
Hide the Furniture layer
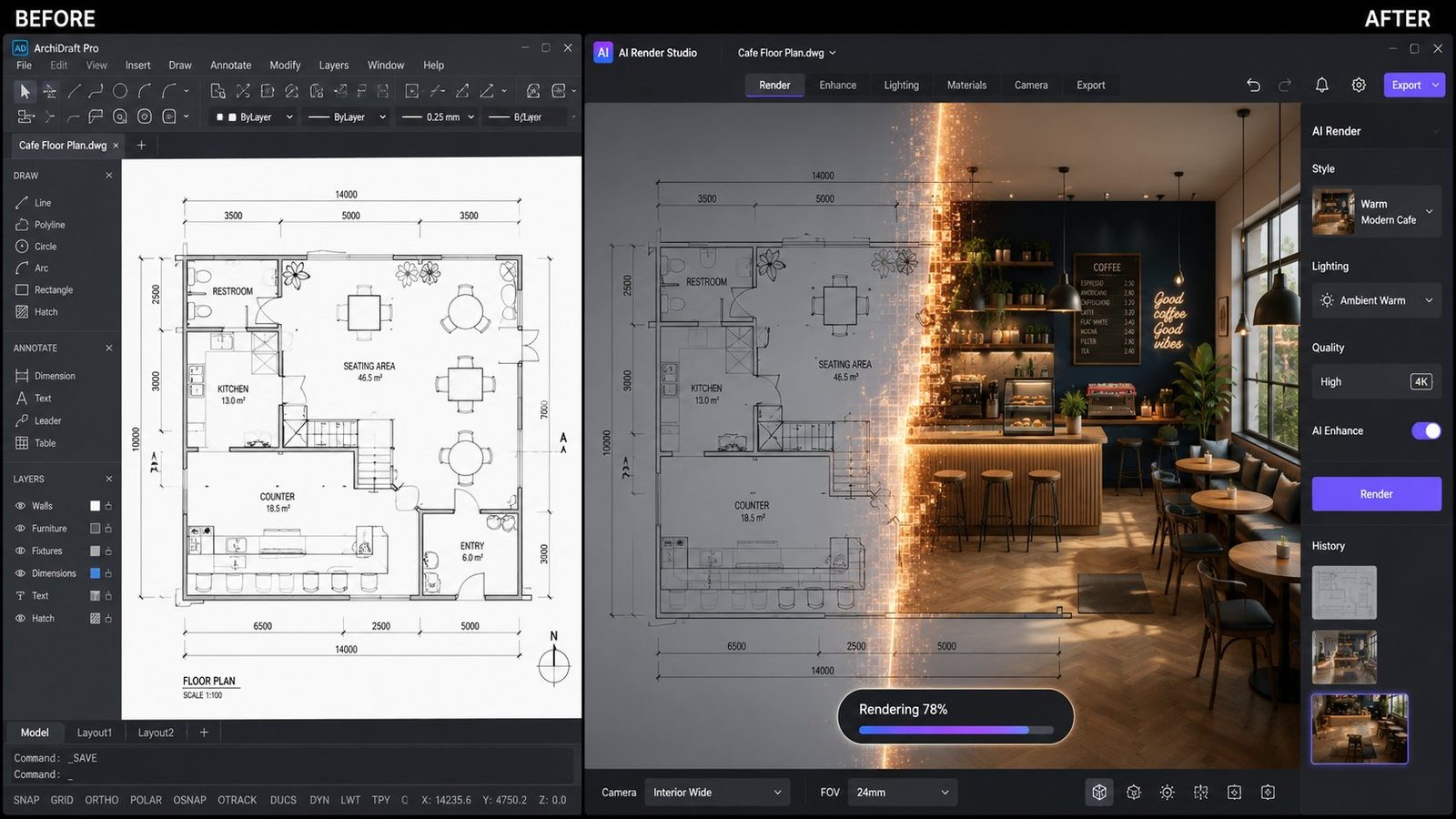(x=20, y=529)
